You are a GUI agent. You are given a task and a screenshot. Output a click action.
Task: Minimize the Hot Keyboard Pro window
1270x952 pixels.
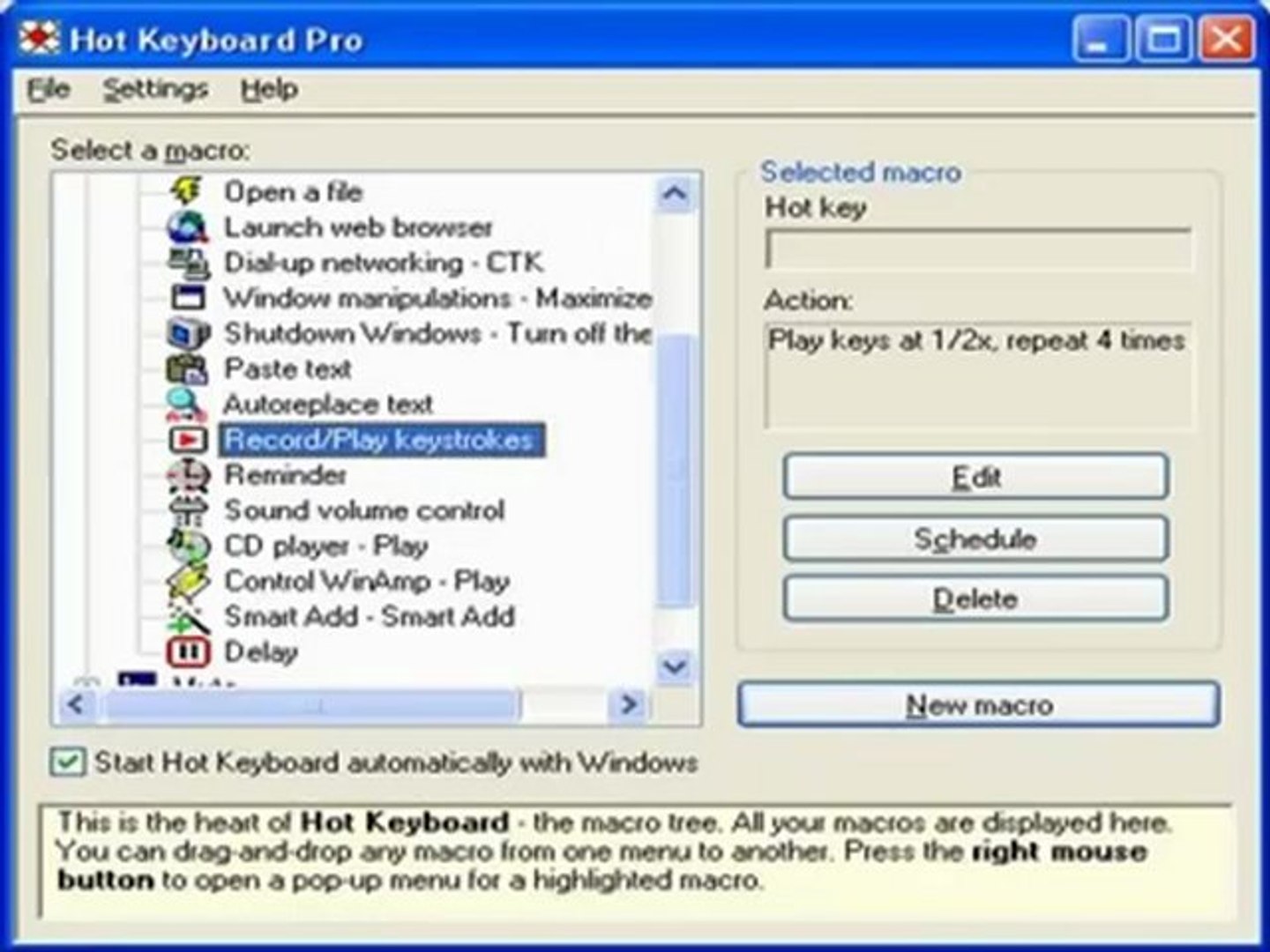coord(1100,40)
